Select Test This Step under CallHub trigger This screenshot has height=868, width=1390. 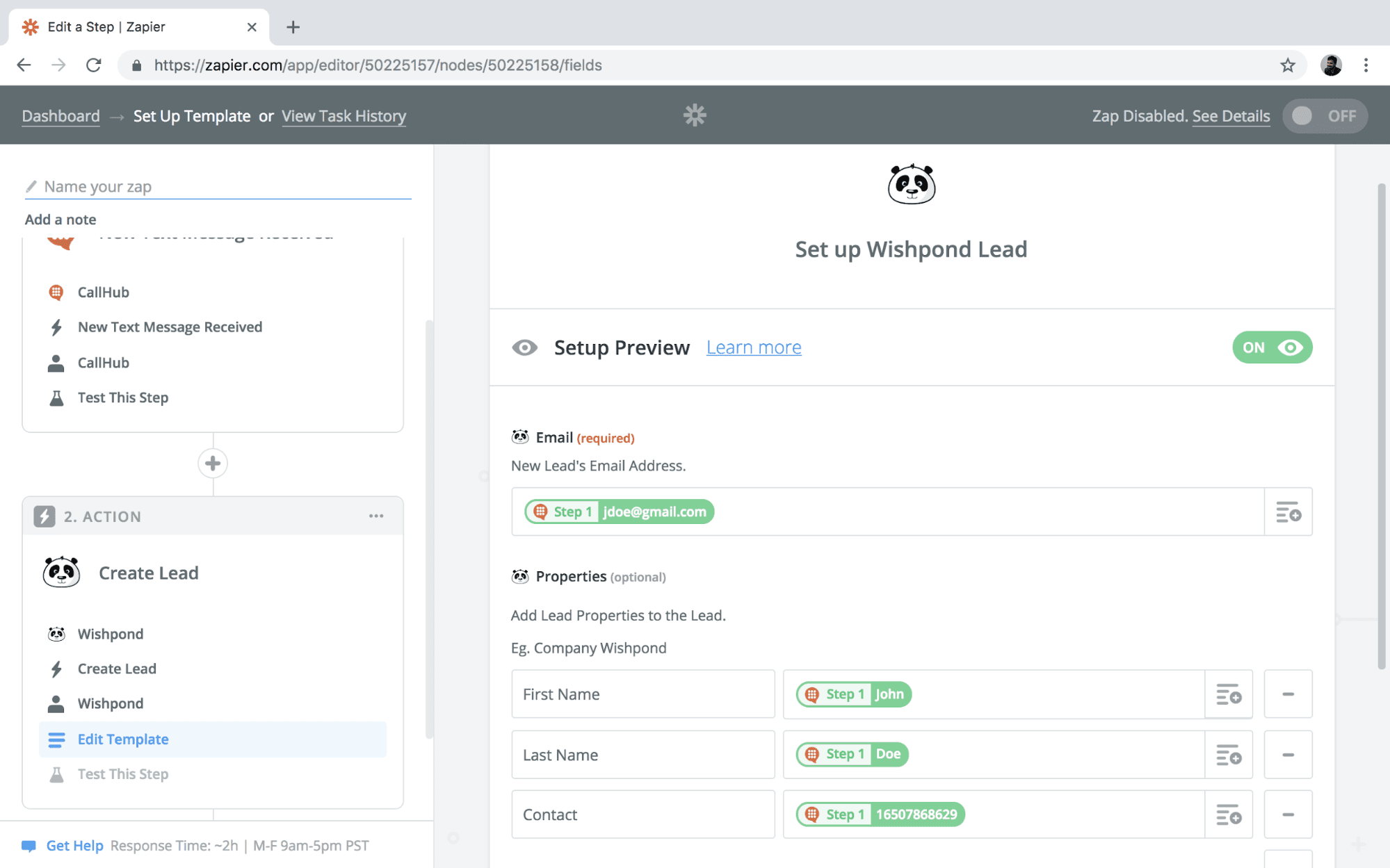(123, 398)
